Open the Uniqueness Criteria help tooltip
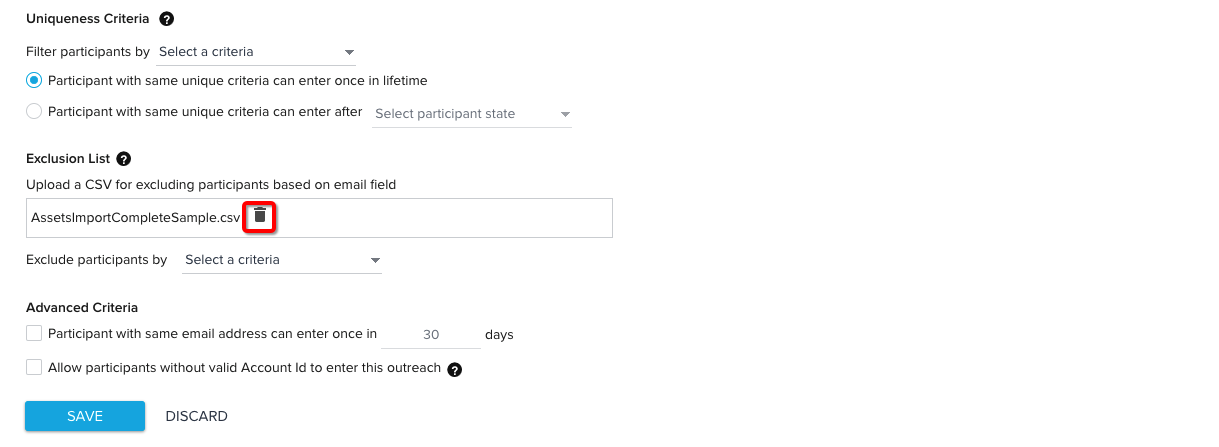 (167, 19)
